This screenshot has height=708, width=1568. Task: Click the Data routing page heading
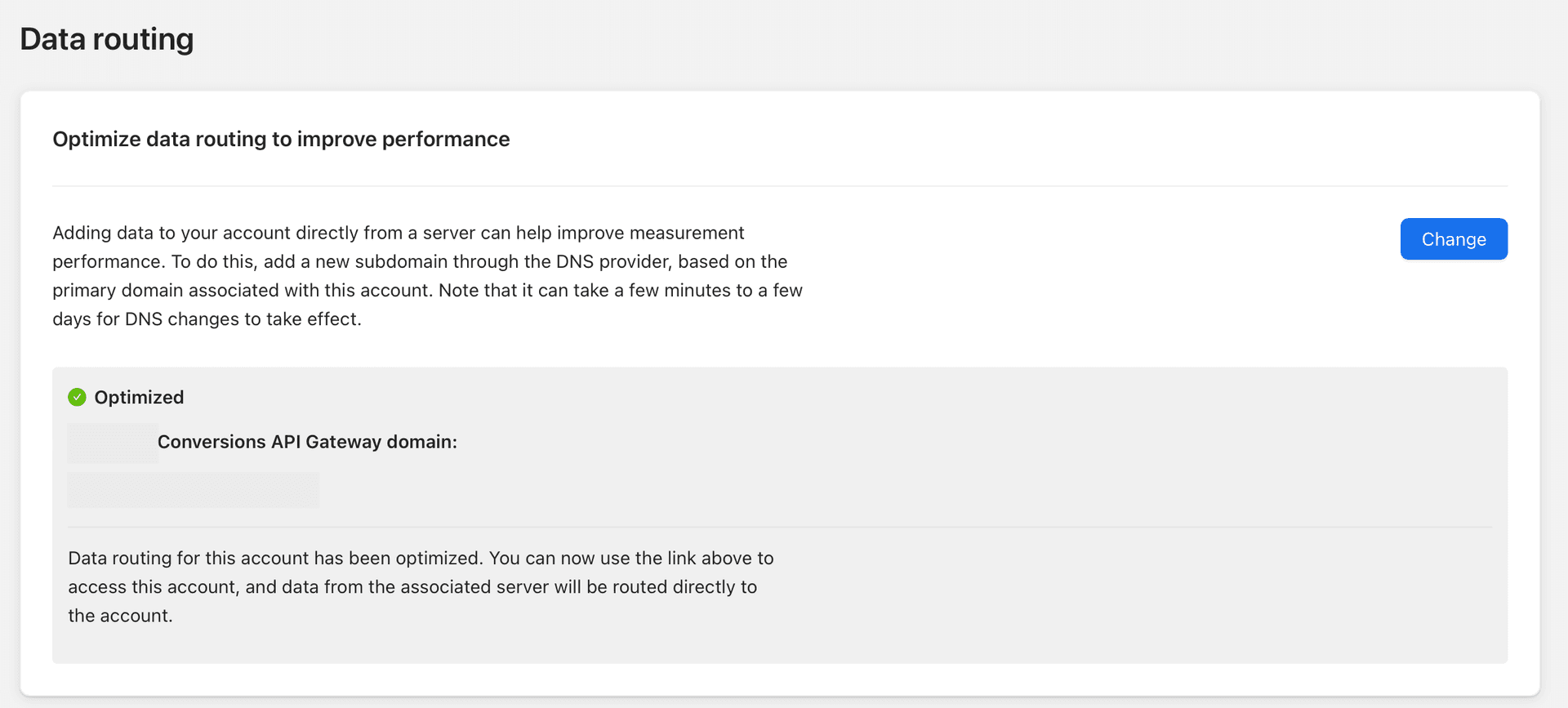107,38
